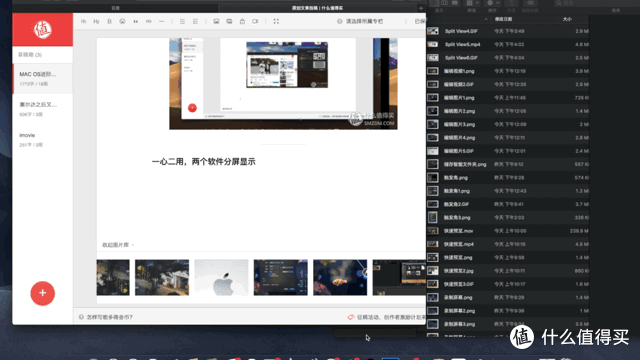Sort Finder list by 大小 column
640x360 pixels.
pos(567,19)
